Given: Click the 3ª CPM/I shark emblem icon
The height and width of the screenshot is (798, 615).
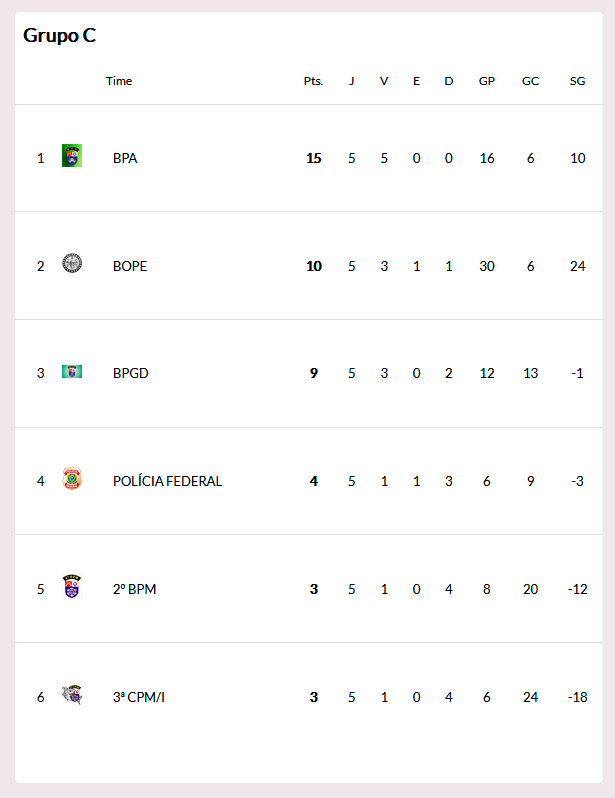Looking at the screenshot, I should (x=72, y=694).
